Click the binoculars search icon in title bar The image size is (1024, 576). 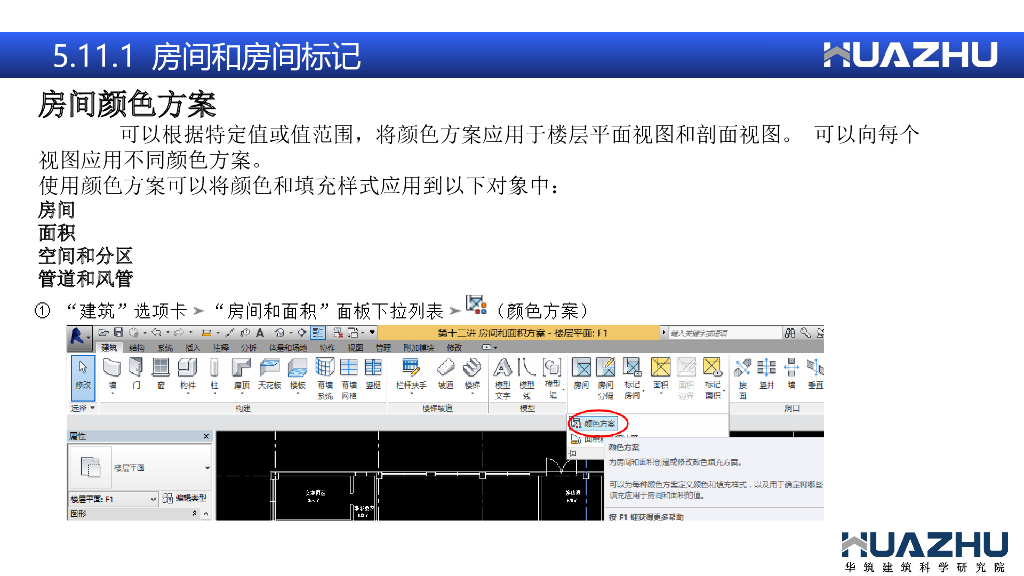pos(790,333)
